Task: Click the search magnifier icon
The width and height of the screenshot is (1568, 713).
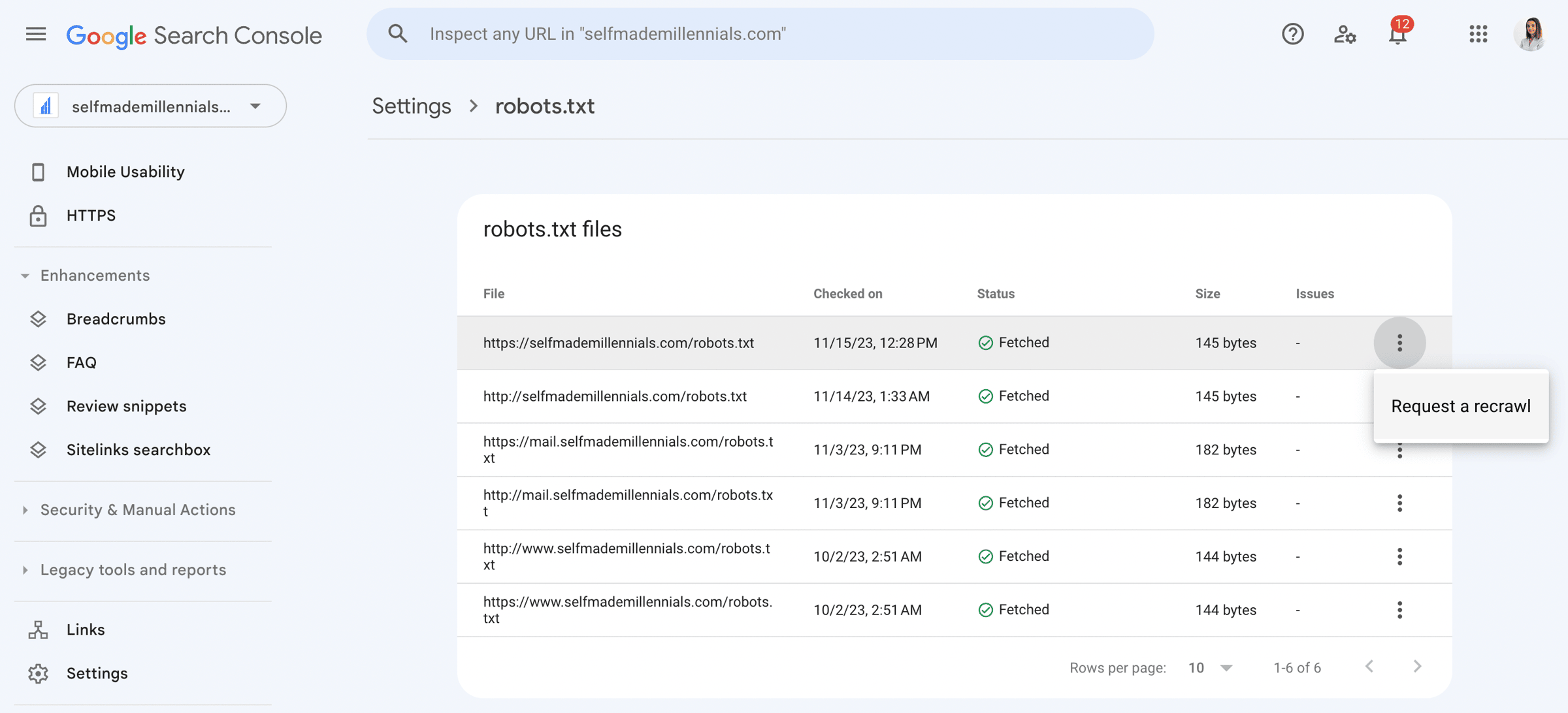Action: click(x=398, y=34)
